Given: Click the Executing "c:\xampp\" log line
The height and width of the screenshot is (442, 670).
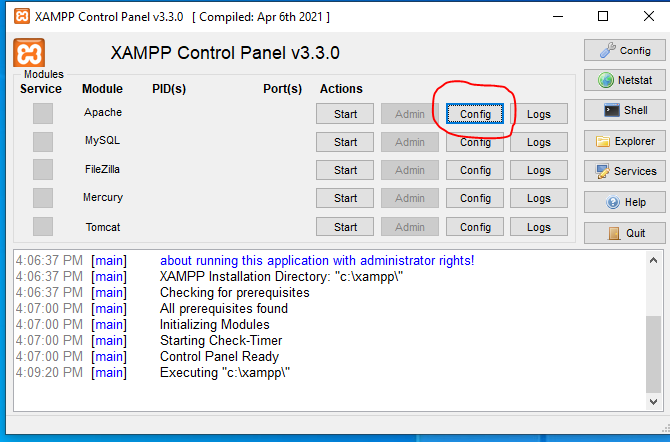Looking at the screenshot, I should click(x=225, y=372).
